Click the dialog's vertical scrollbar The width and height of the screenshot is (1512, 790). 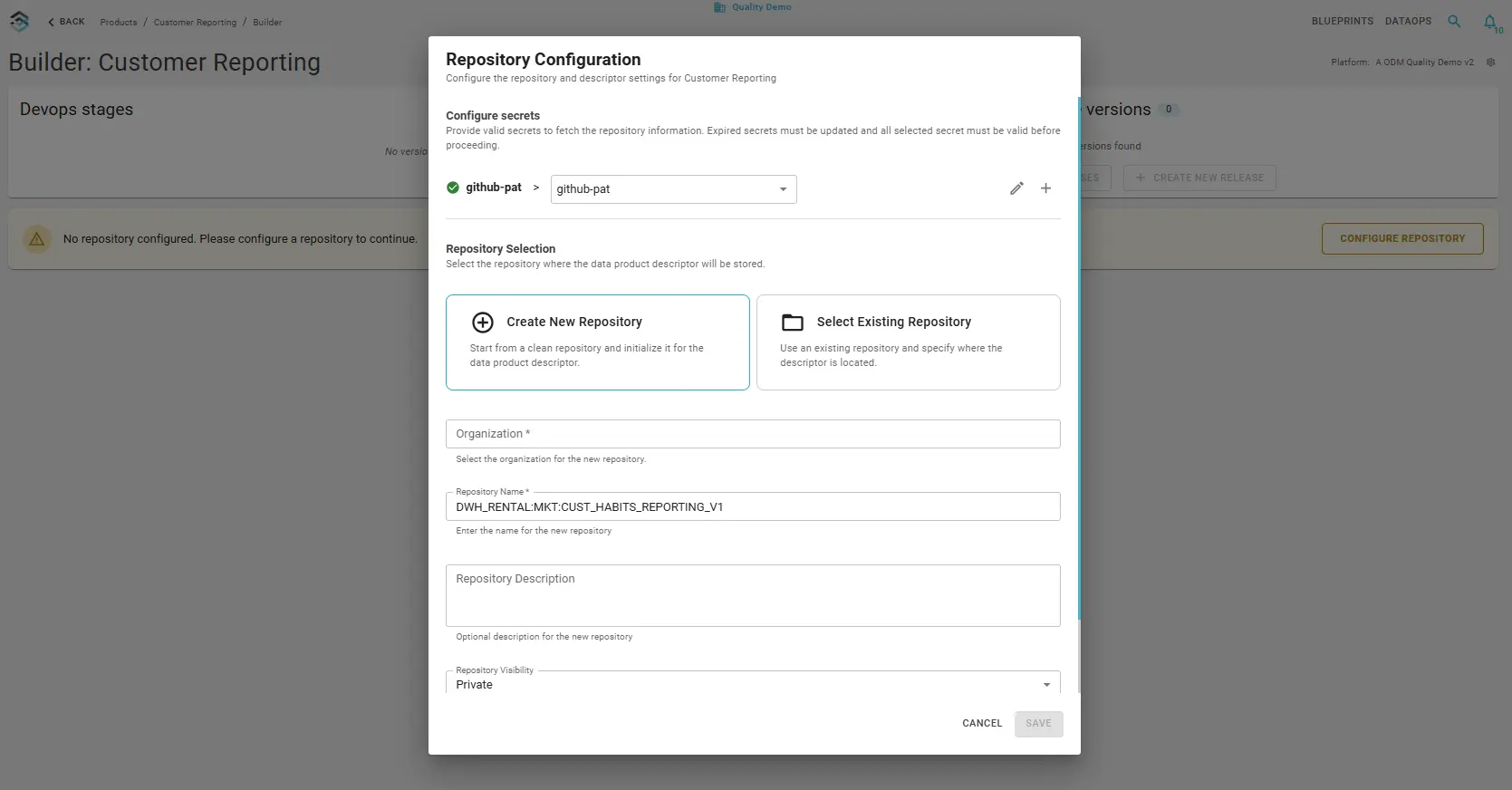1078,358
